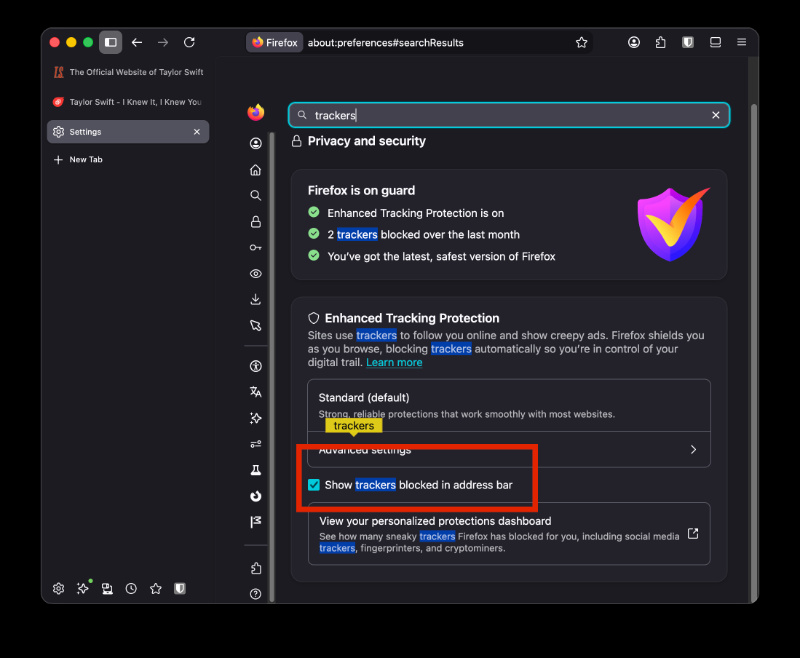The width and height of the screenshot is (800, 658).
Task: Focus the settings search field containing trackers
Action: (509, 115)
